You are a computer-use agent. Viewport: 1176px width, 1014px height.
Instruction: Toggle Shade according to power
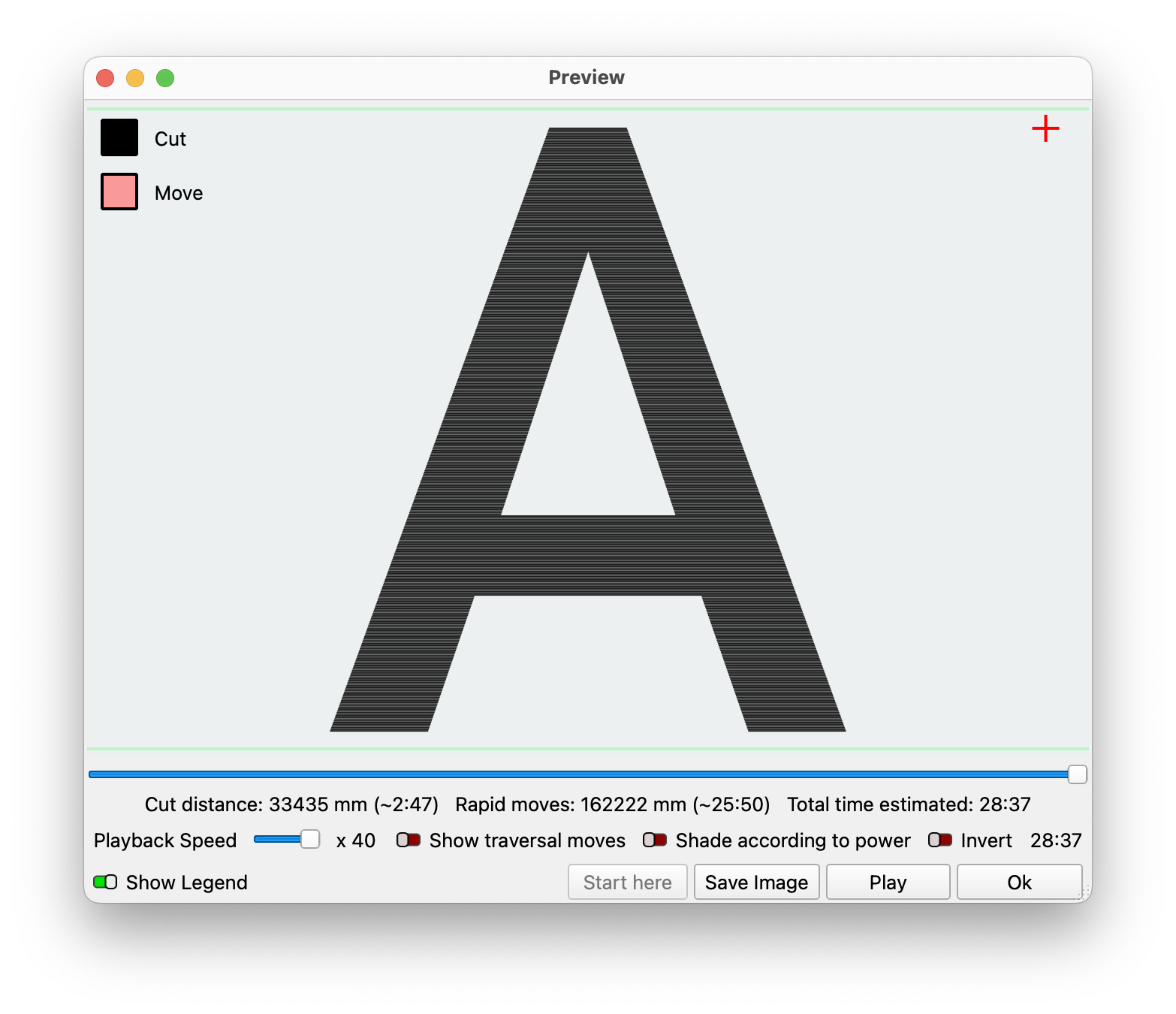(x=655, y=840)
